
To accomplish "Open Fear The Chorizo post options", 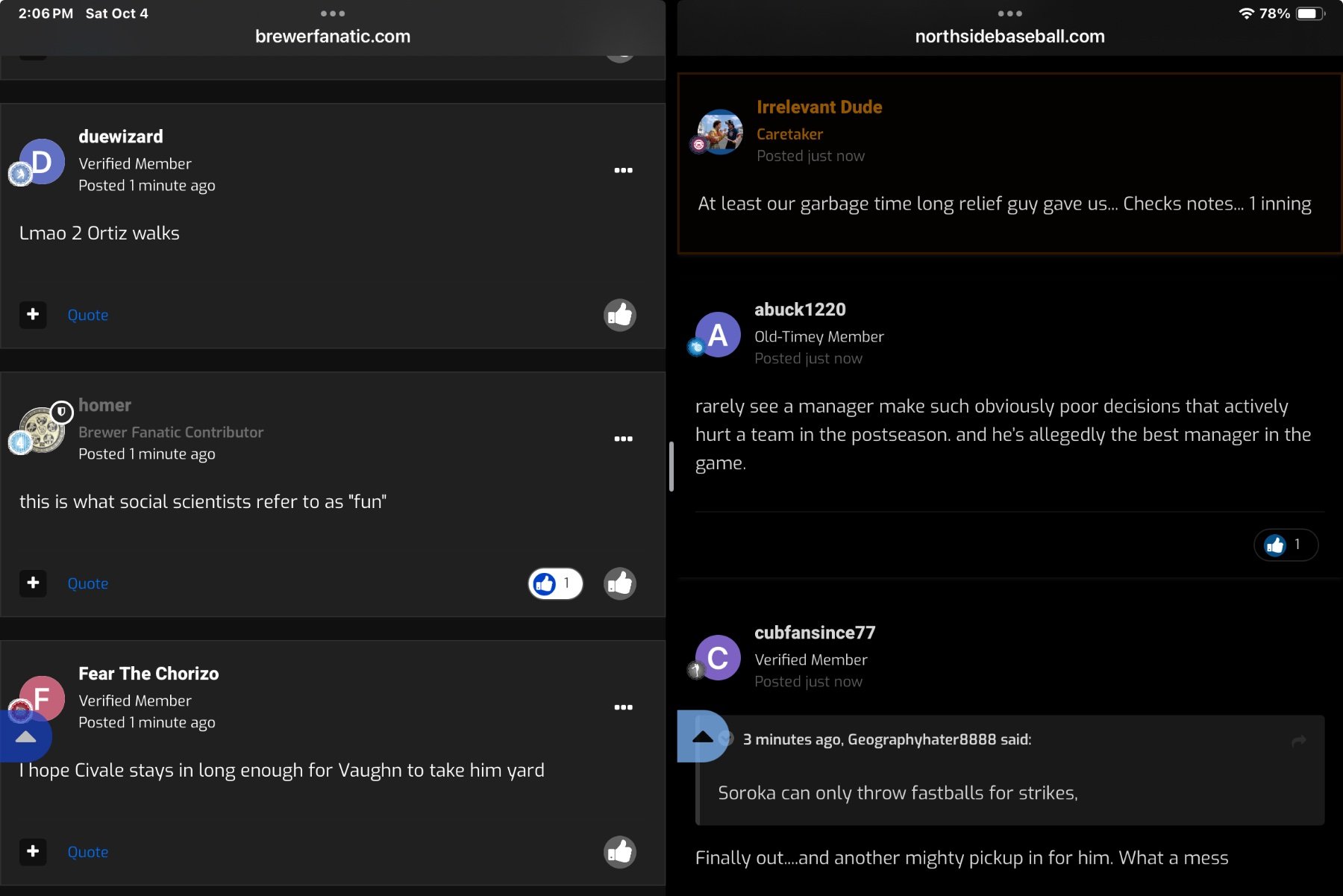I will (623, 708).
